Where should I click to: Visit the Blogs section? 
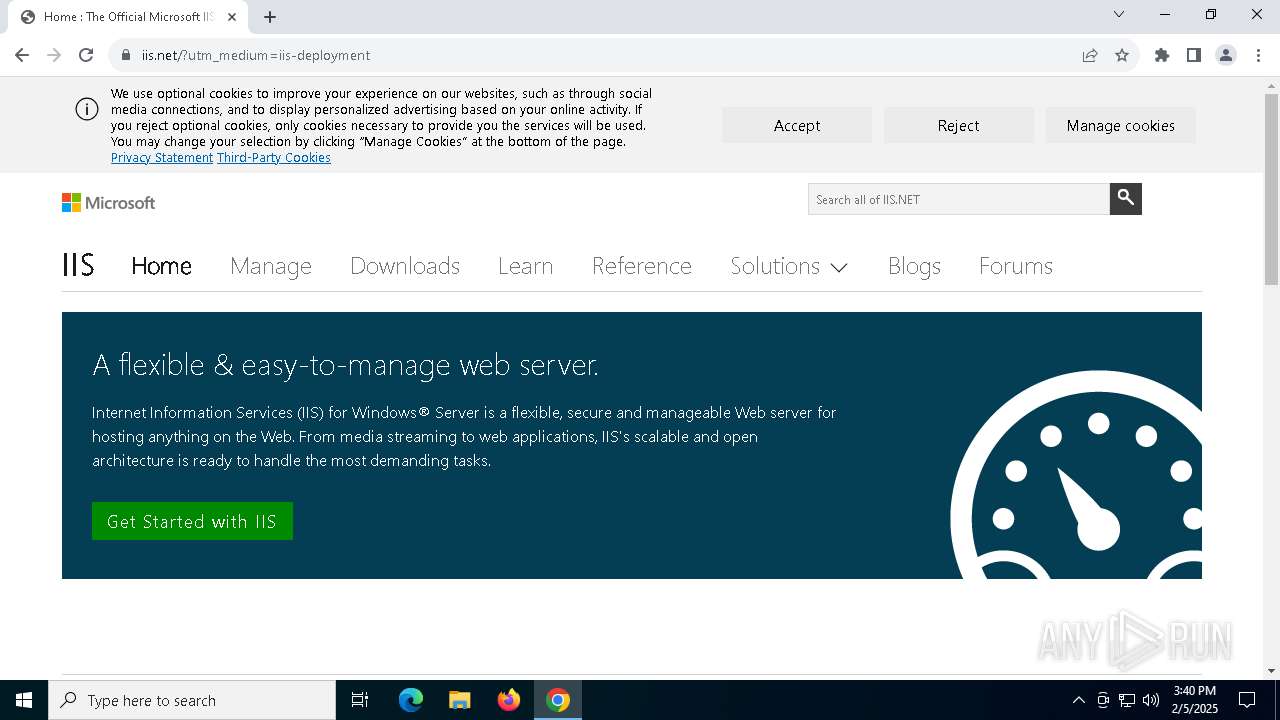coord(914,265)
